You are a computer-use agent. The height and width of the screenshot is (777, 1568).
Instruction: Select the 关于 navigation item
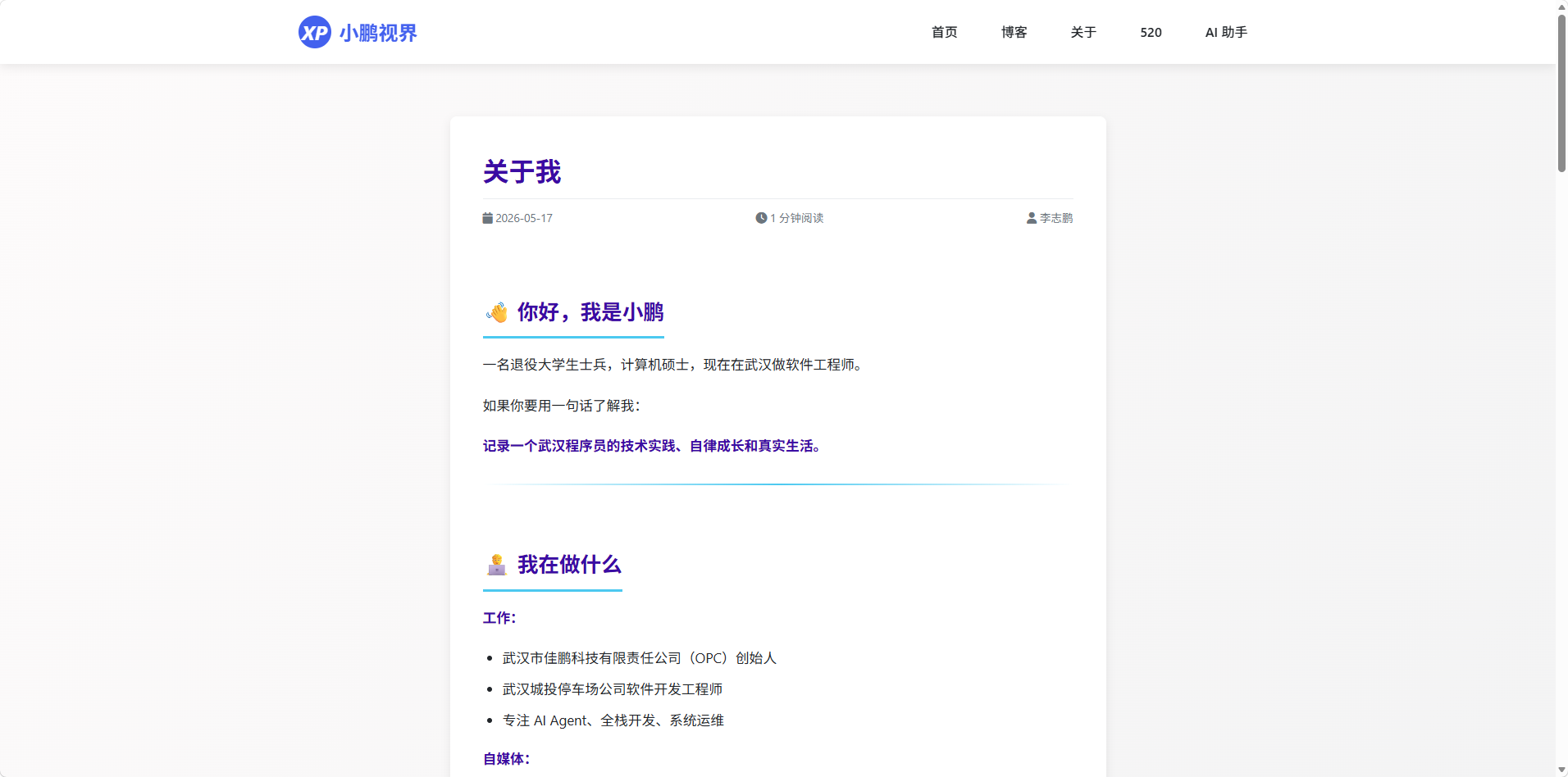click(1083, 32)
